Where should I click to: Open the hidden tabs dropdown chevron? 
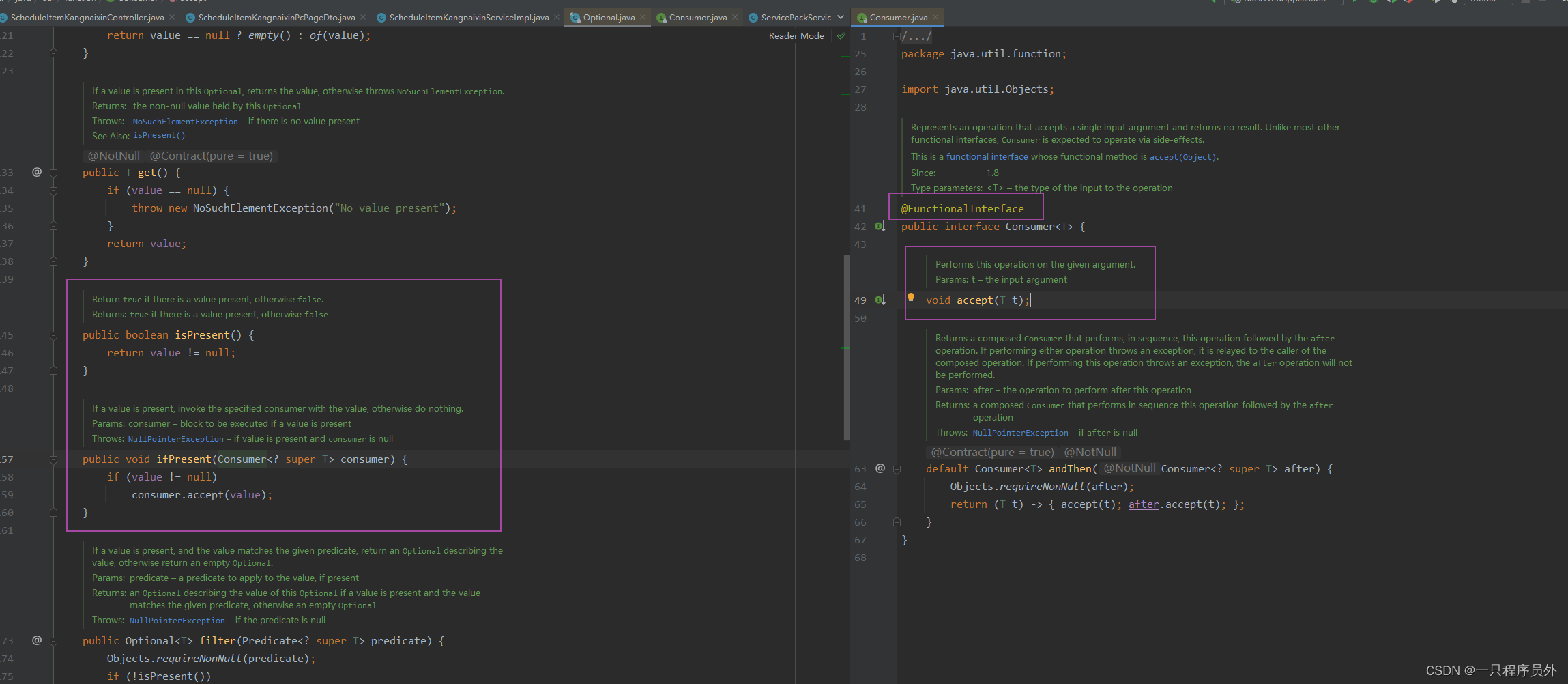[x=841, y=17]
